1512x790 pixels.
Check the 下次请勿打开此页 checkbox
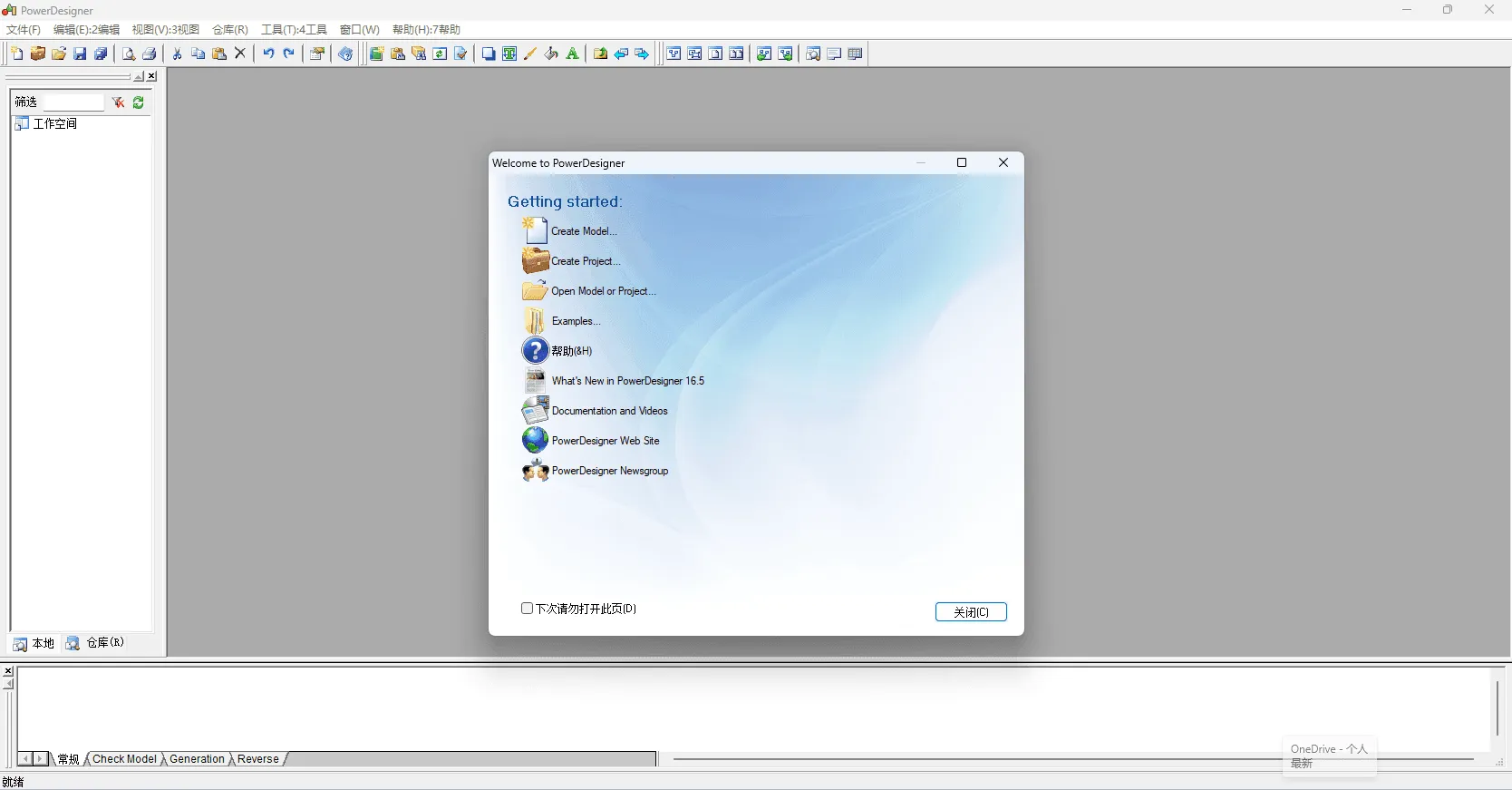tap(527, 609)
